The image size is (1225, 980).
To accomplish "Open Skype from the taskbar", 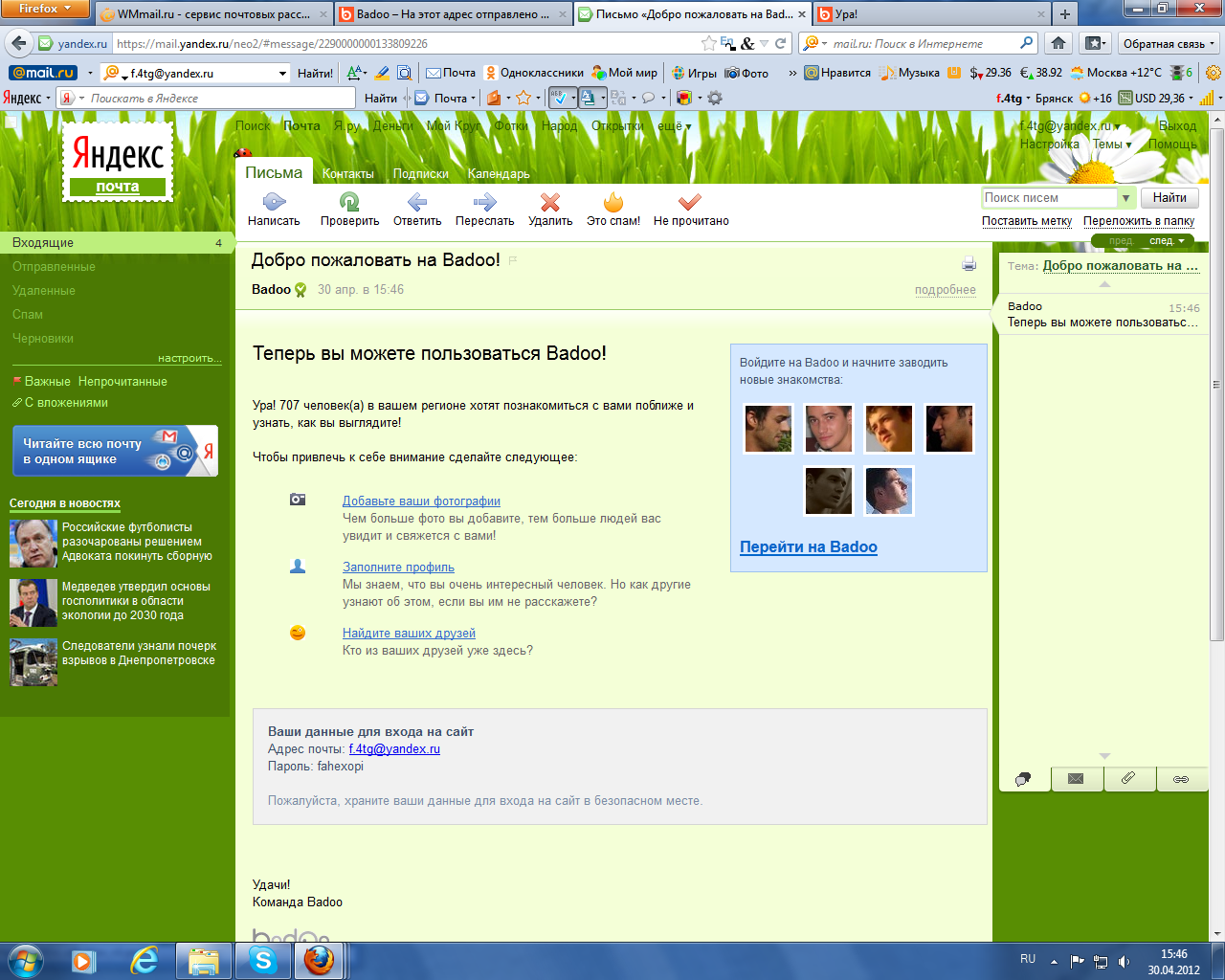I will pyautogui.click(x=263, y=961).
